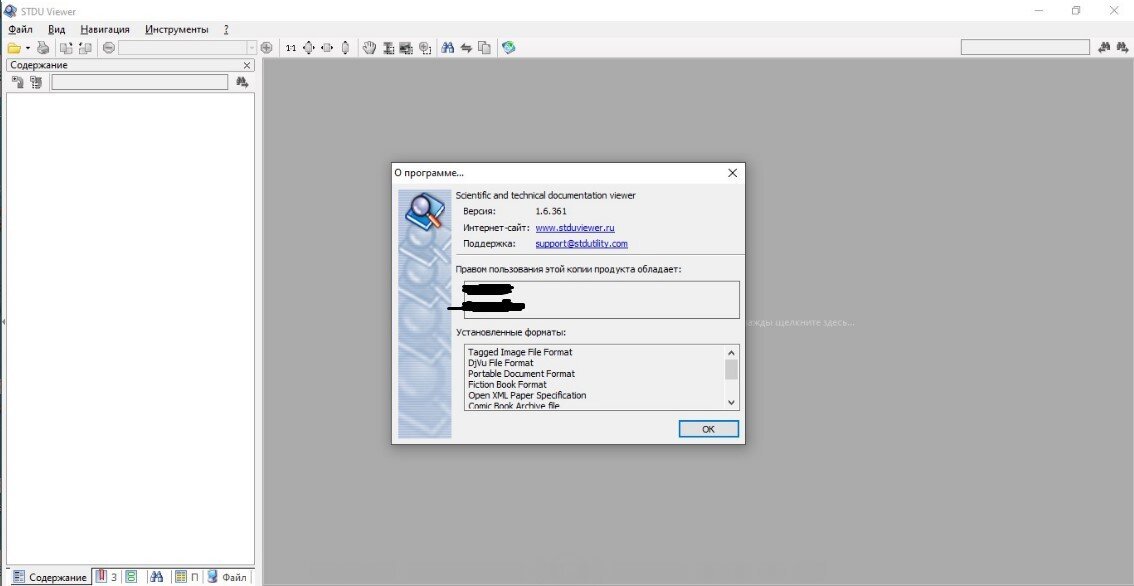Click the search field in the Содержание panel

tap(139, 83)
